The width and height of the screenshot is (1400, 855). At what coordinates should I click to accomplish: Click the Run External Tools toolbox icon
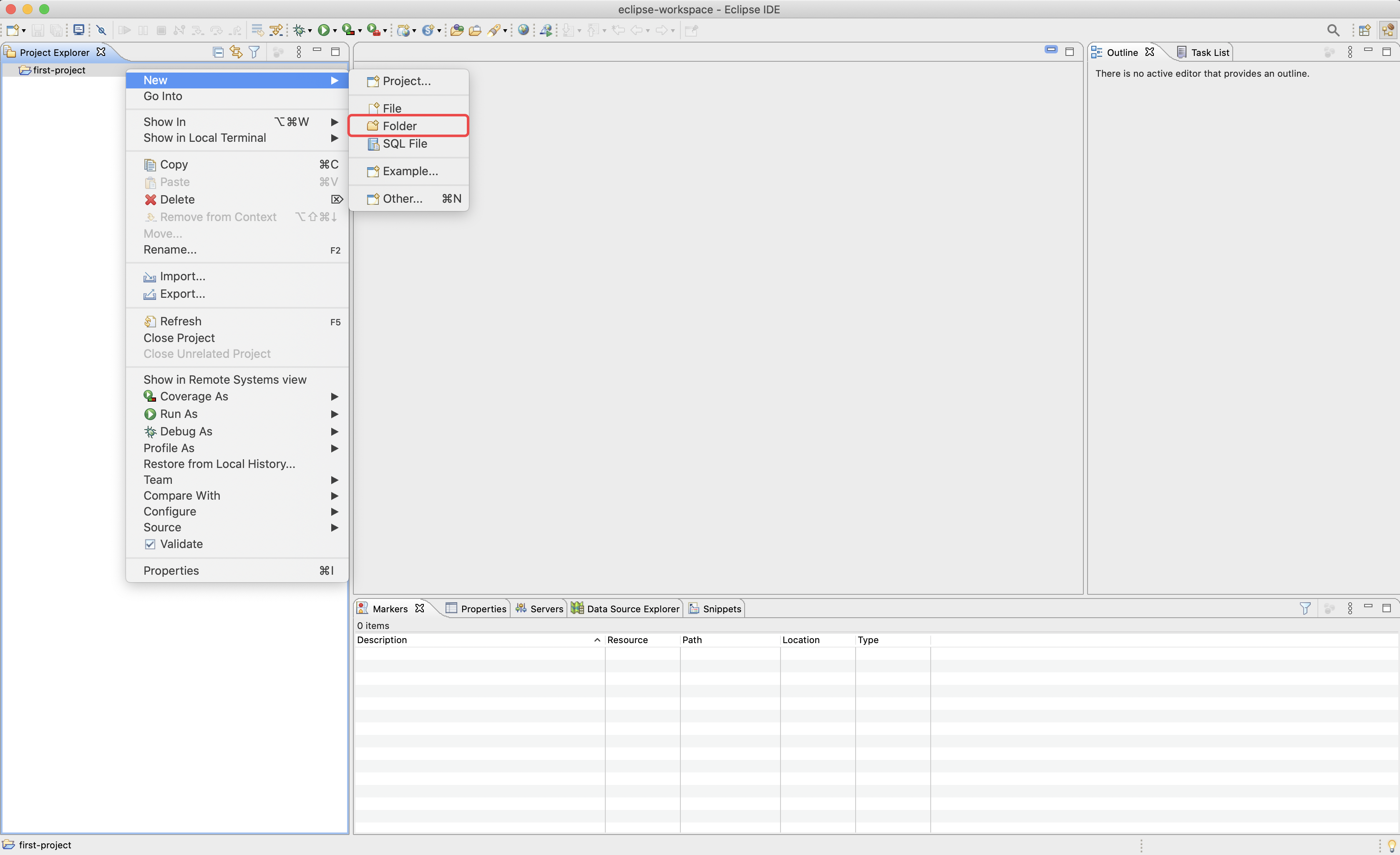click(373, 30)
